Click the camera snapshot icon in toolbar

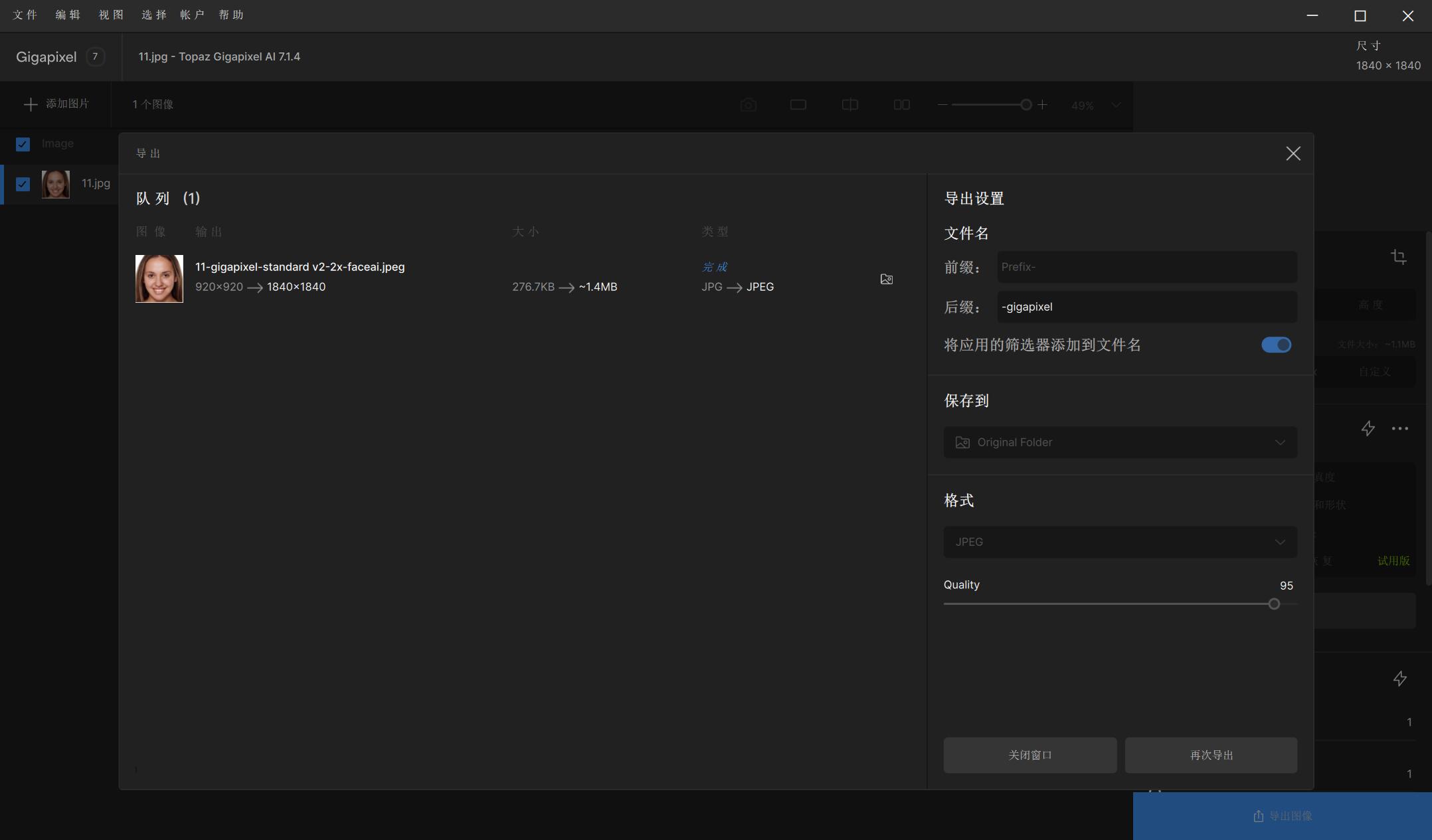(x=749, y=105)
